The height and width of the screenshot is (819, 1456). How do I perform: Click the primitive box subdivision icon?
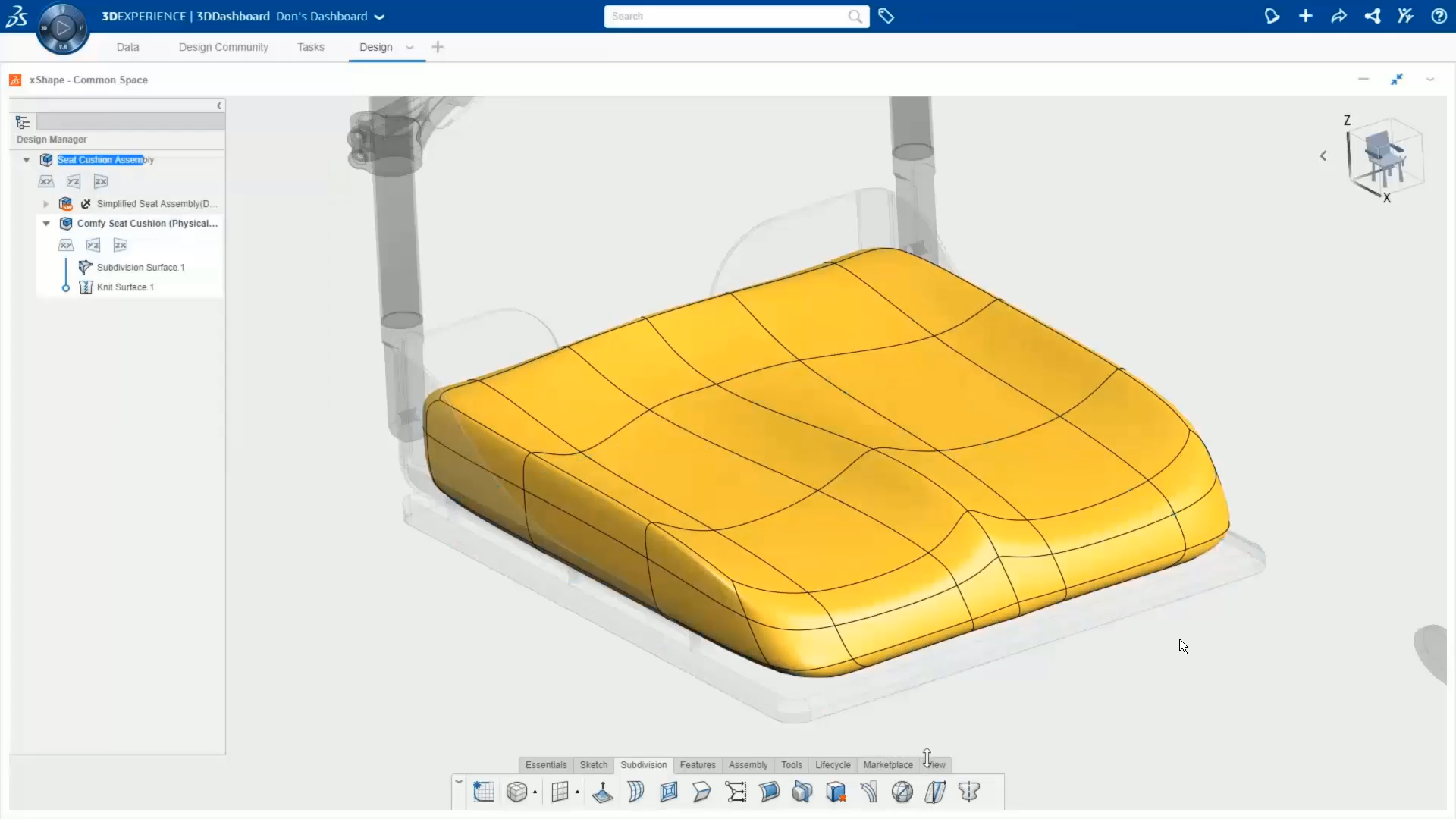click(x=516, y=792)
